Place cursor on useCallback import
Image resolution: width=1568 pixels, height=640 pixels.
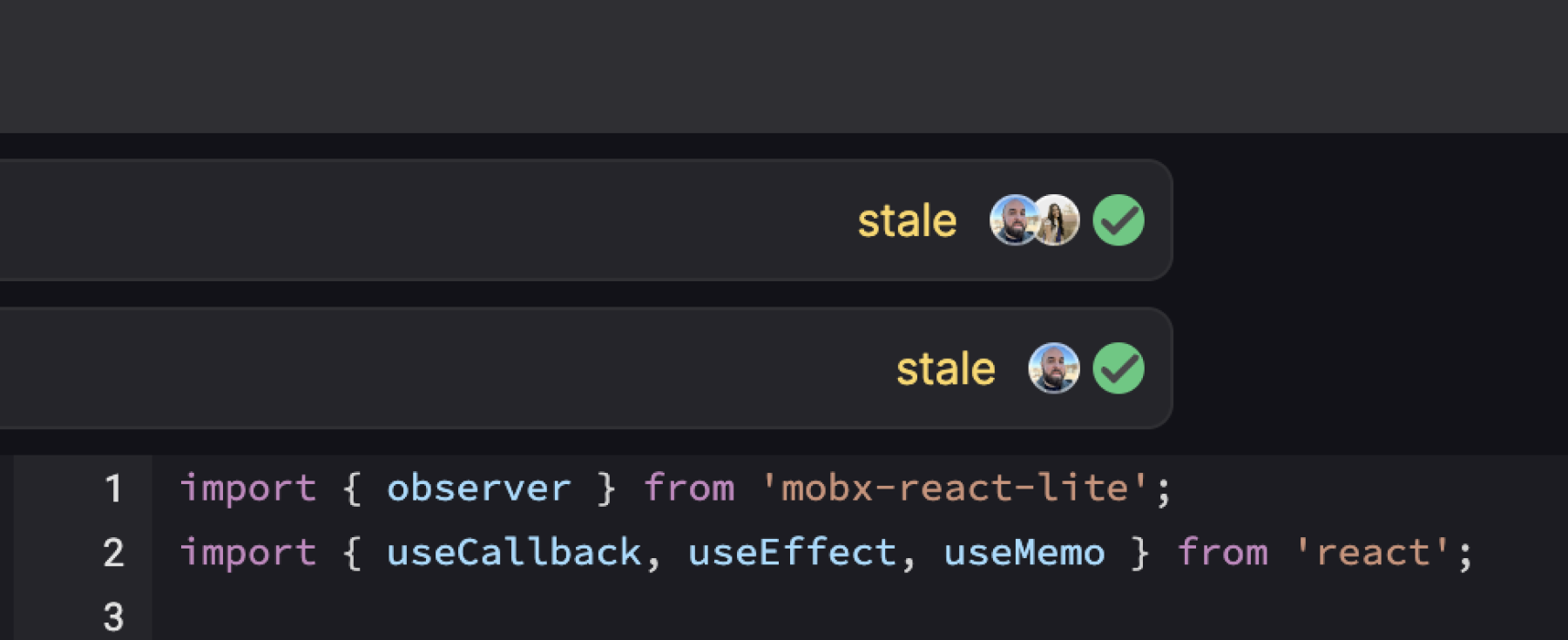[x=514, y=553]
